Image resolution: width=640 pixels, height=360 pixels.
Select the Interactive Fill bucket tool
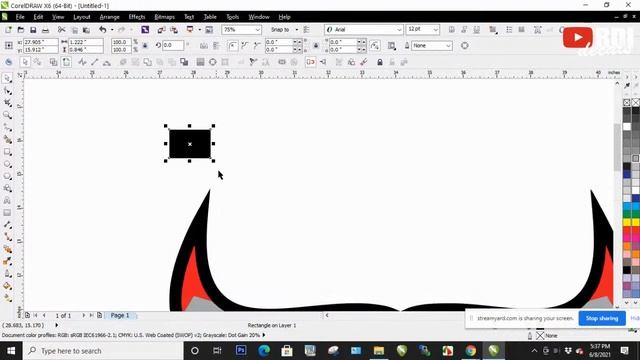[x=7, y=298]
